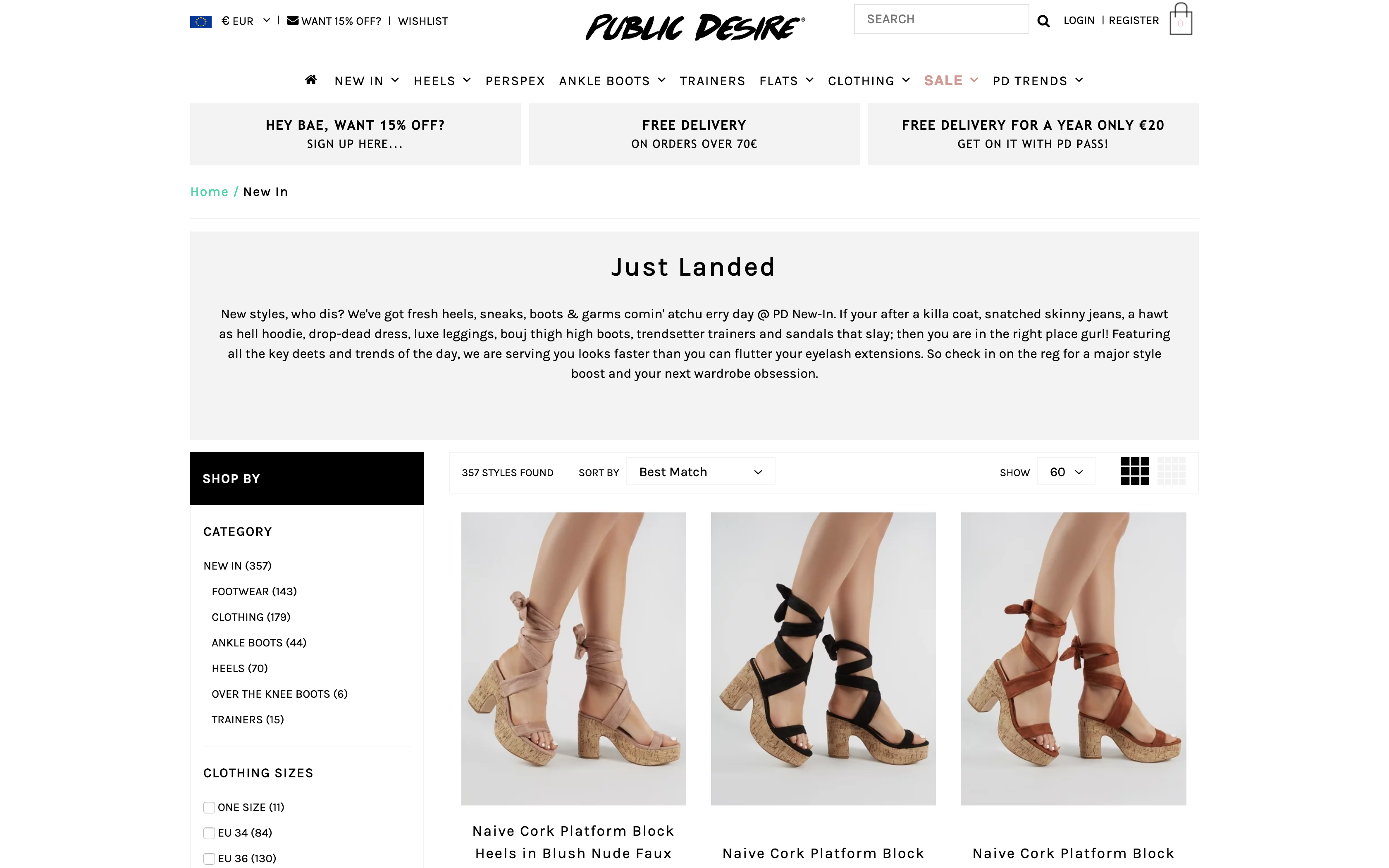The width and height of the screenshot is (1389, 868).
Task: Switch to three-column grid view
Action: click(x=1135, y=471)
